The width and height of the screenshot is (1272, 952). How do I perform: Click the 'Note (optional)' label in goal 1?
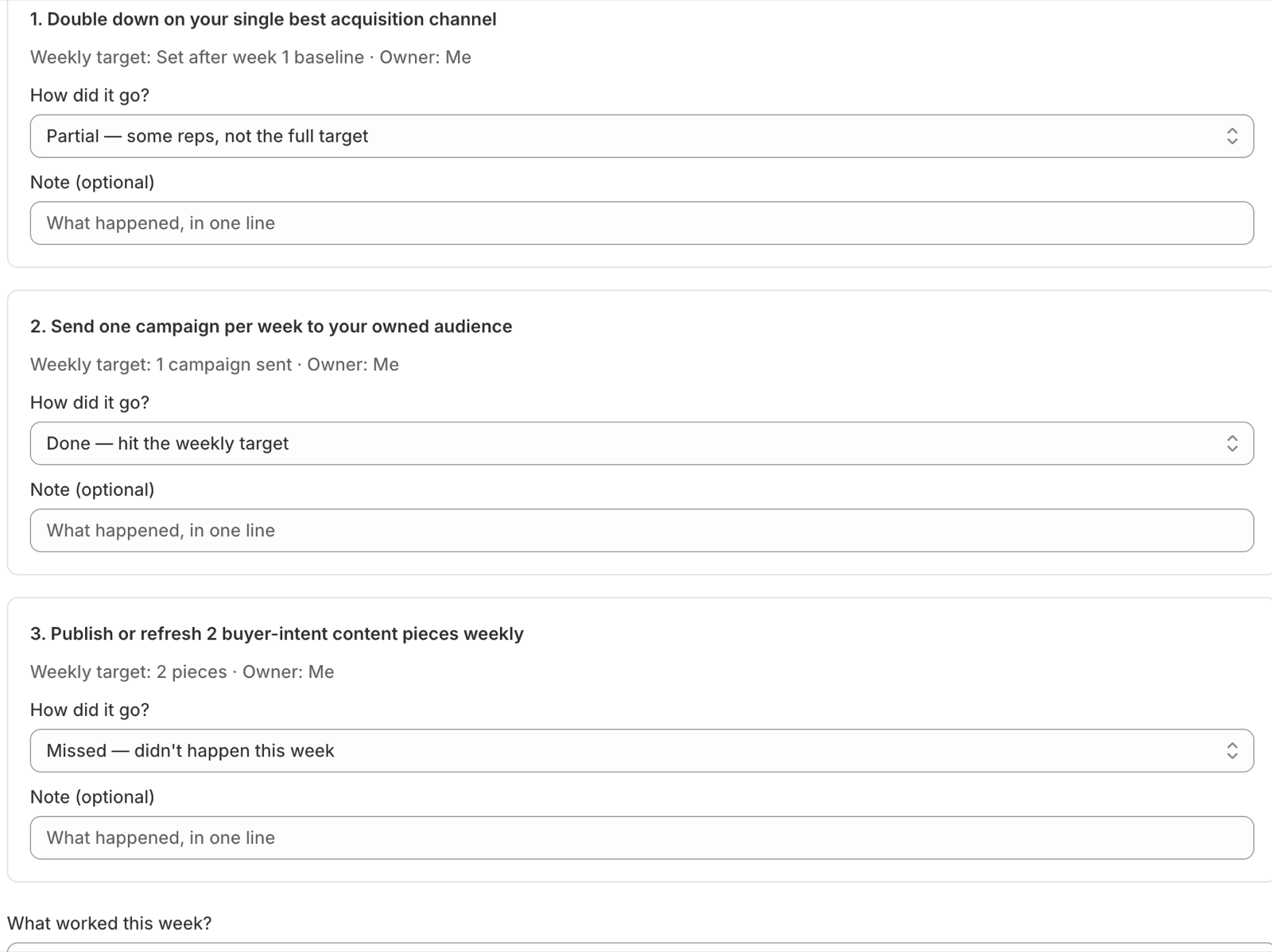(x=92, y=182)
